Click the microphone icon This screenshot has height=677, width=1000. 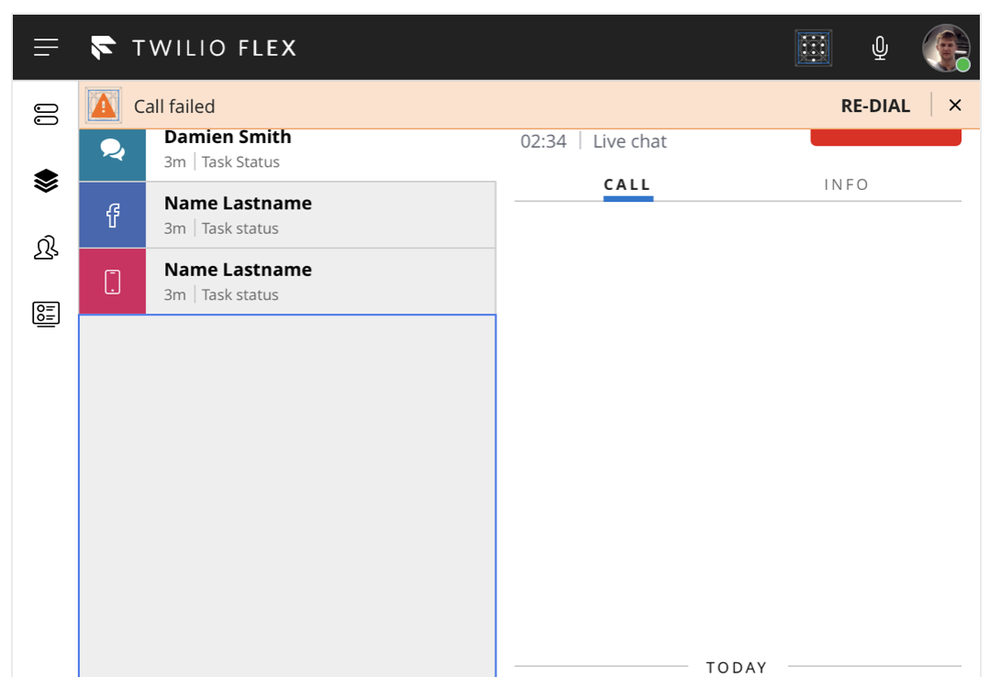click(x=879, y=47)
